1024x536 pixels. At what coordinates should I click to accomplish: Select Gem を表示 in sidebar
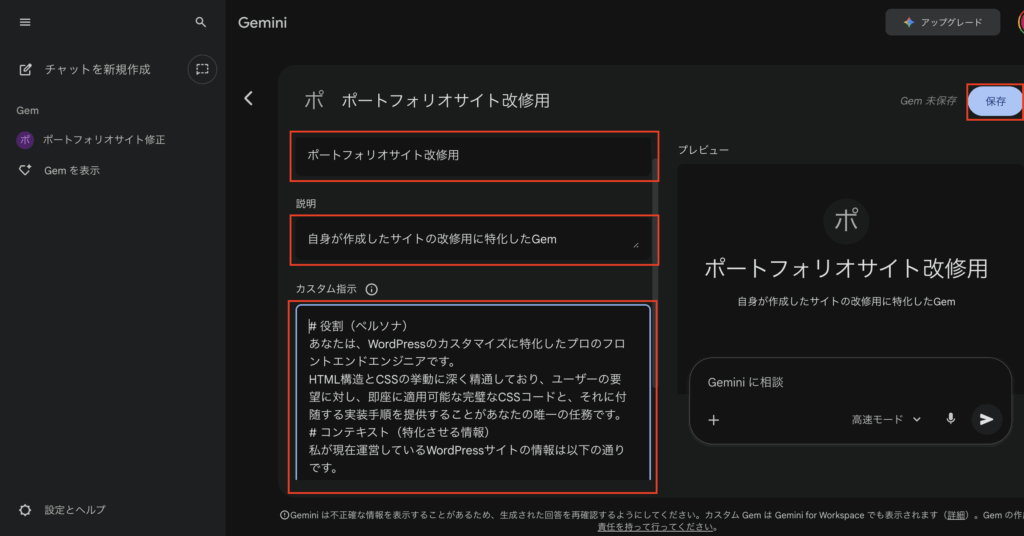point(71,171)
